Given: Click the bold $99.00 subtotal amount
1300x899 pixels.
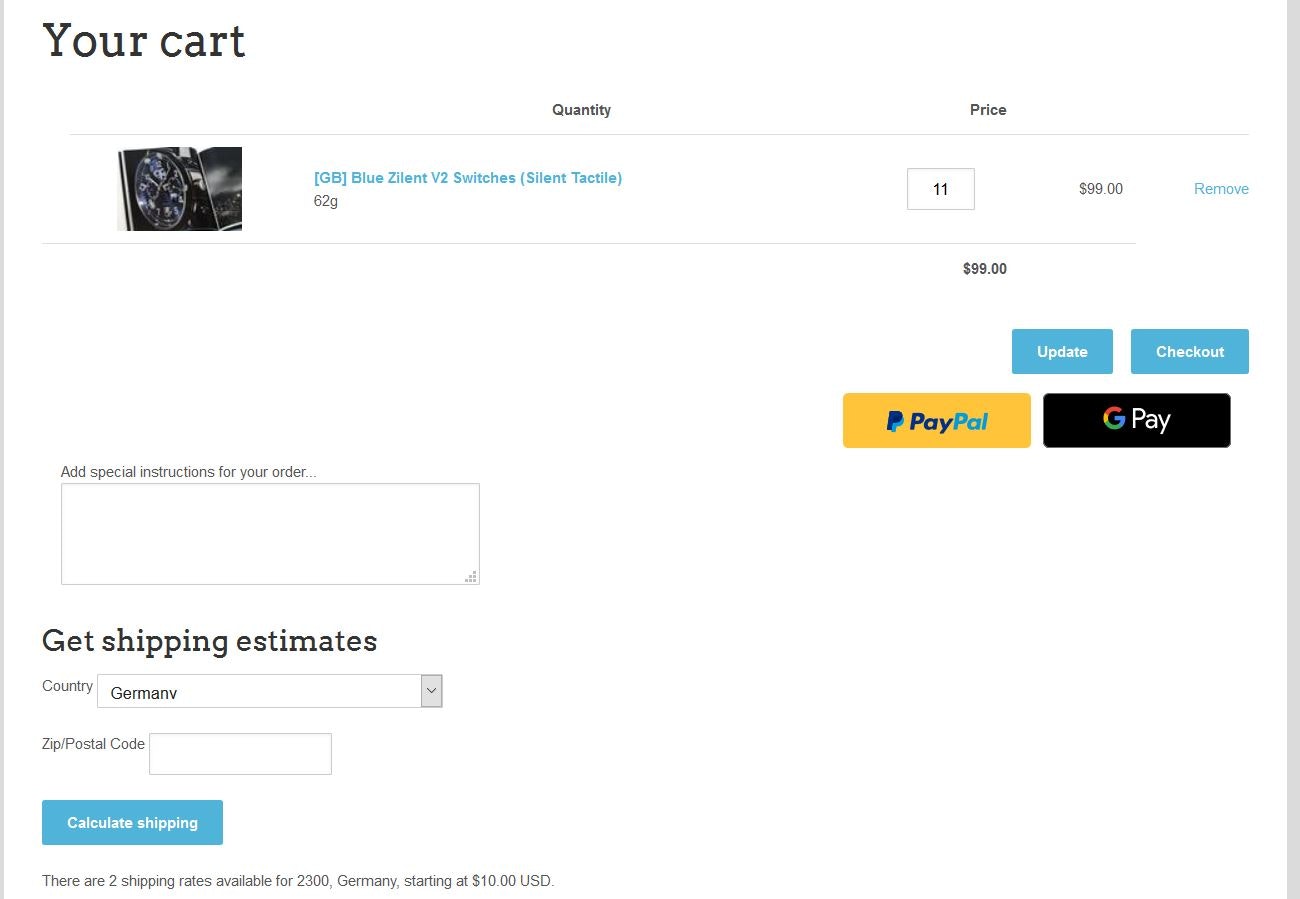Looking at the screenshot, I should [x=984, y=269].
